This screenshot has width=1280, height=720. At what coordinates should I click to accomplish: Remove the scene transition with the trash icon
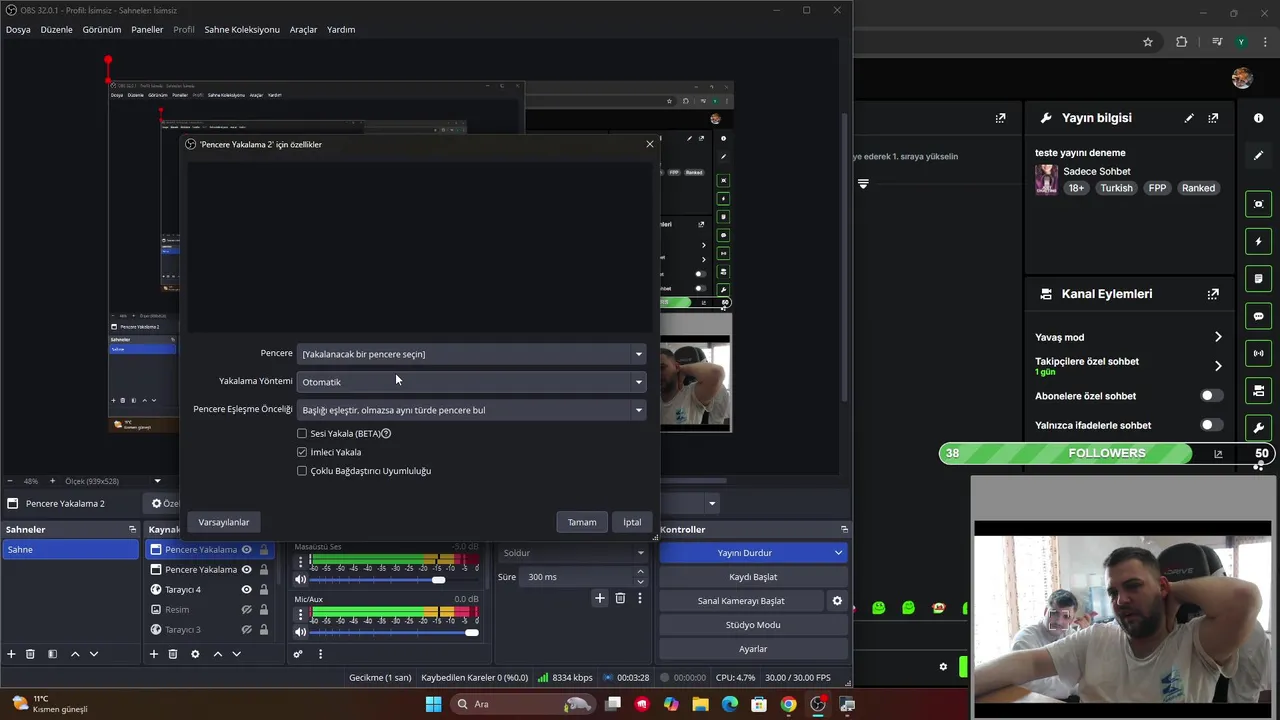click(620, 598)
